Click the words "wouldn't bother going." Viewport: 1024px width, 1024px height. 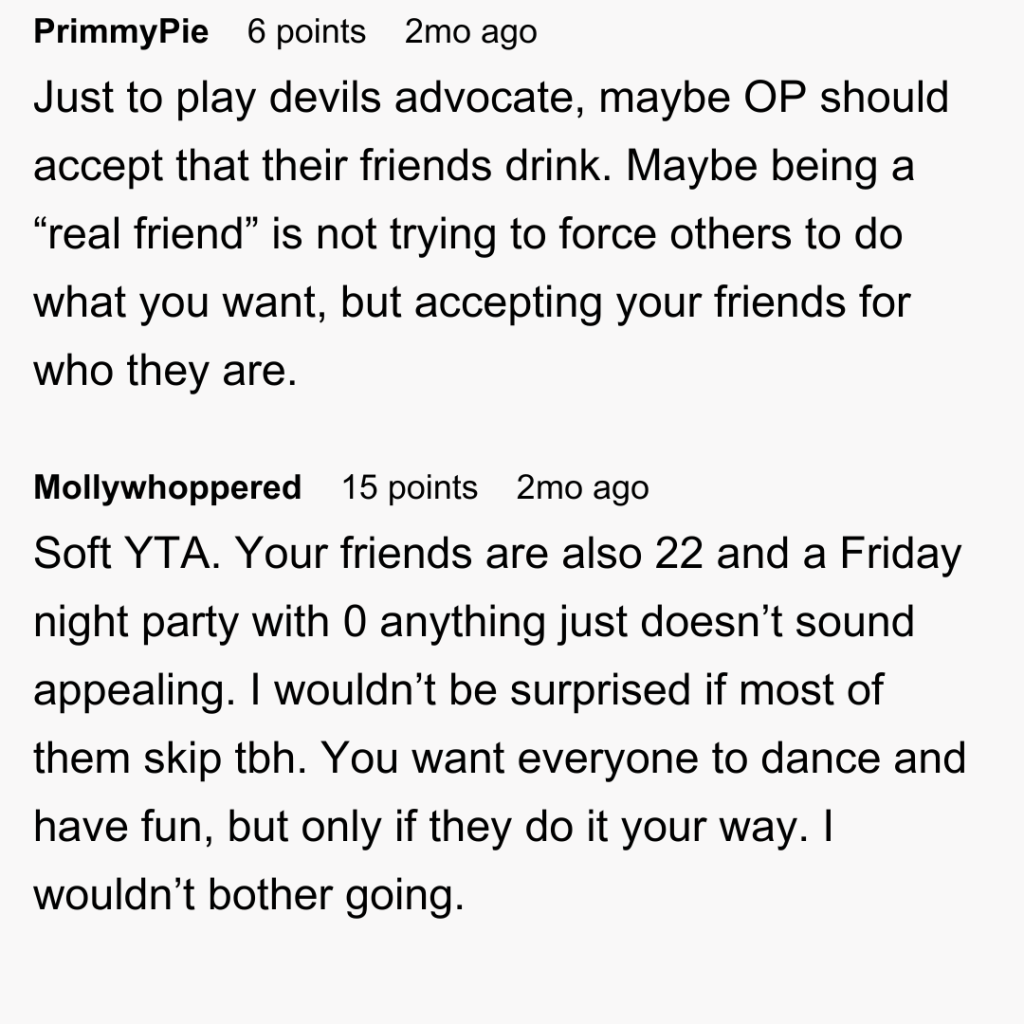[x=249, y=894]
